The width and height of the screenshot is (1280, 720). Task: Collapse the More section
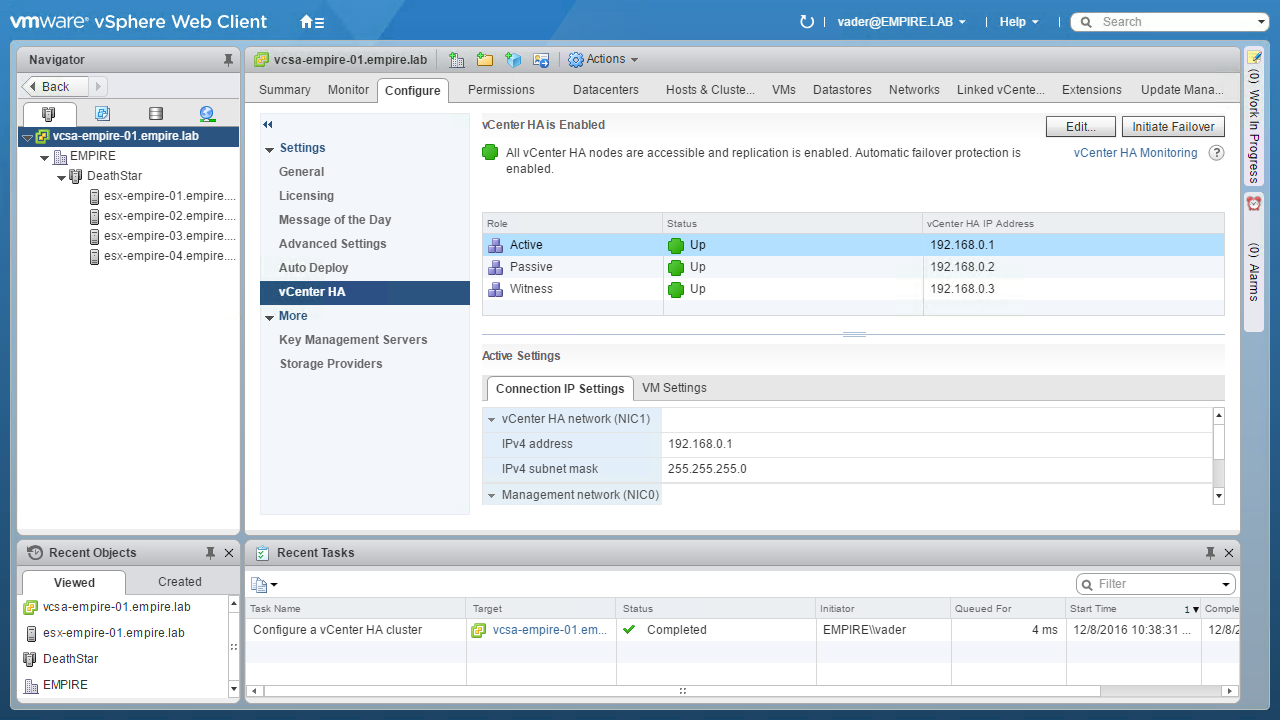269,317
